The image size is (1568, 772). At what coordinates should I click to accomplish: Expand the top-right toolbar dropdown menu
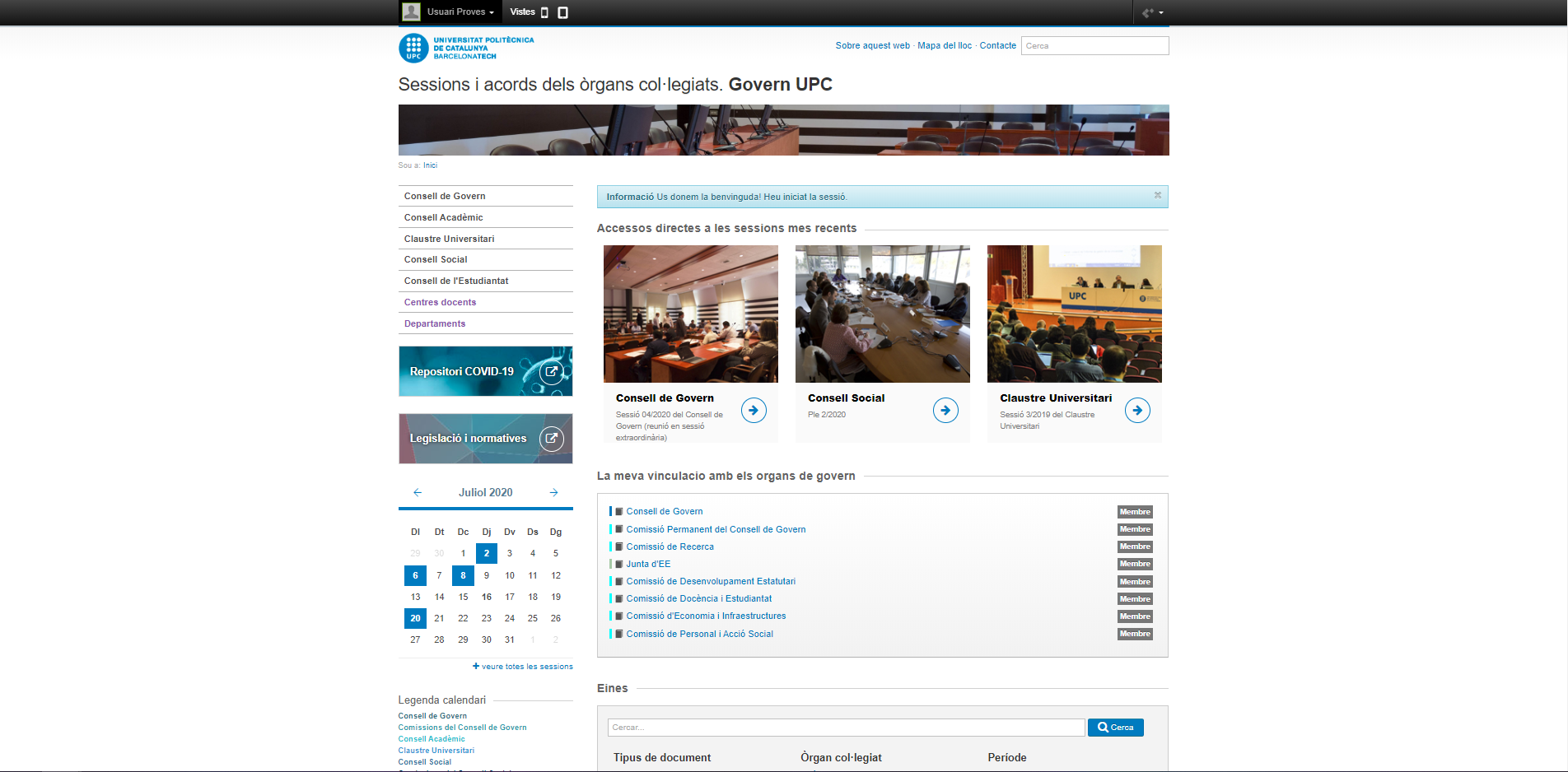point(1152,12)
